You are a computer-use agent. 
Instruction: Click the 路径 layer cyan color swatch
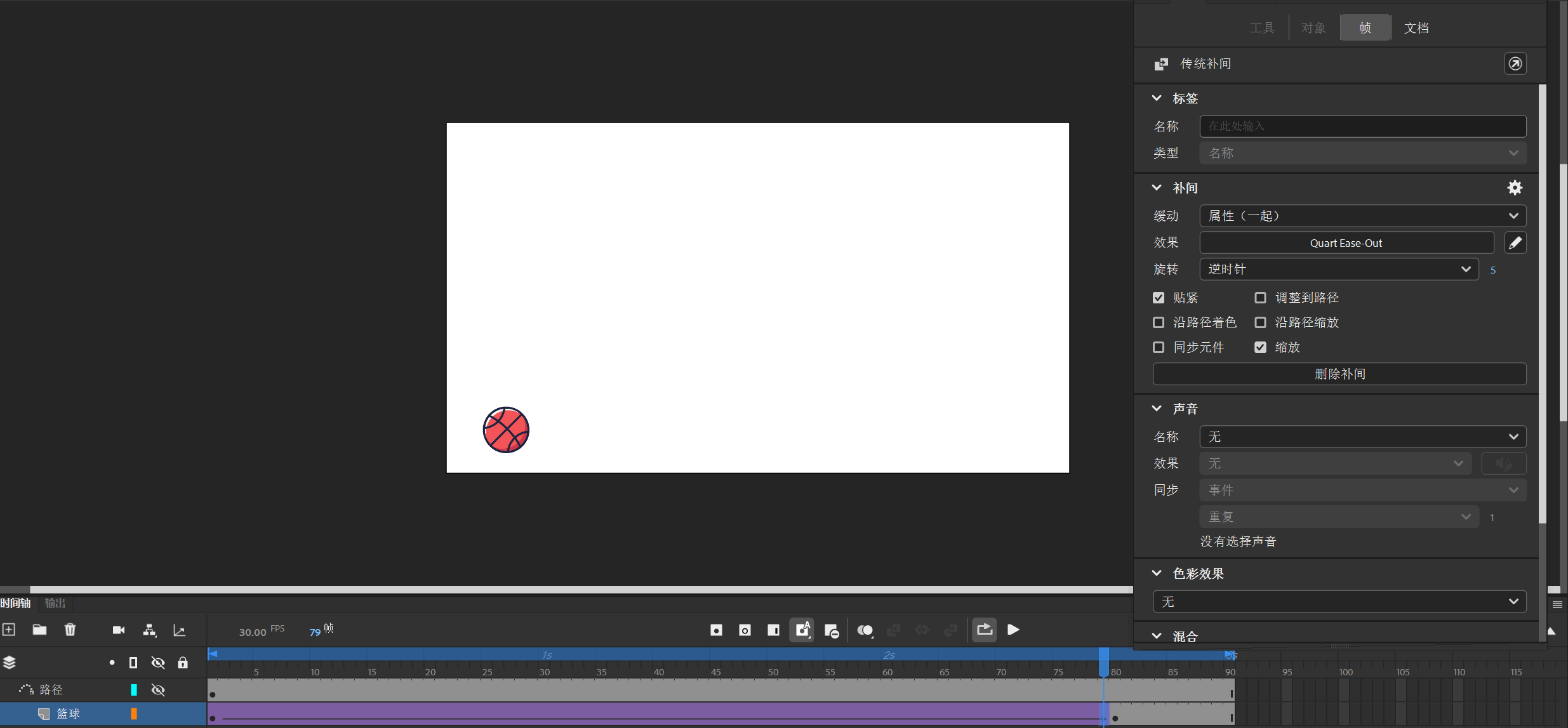(x=134, y=690)
